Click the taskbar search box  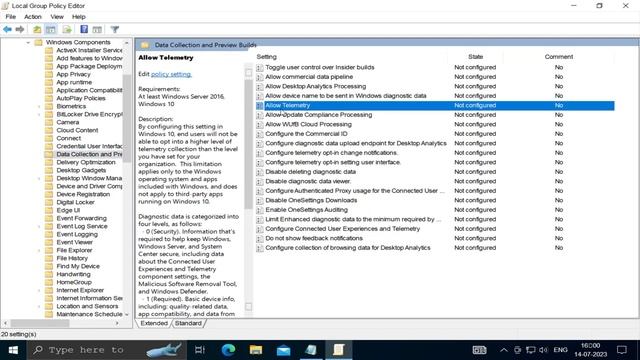click(x=107, y=350)
